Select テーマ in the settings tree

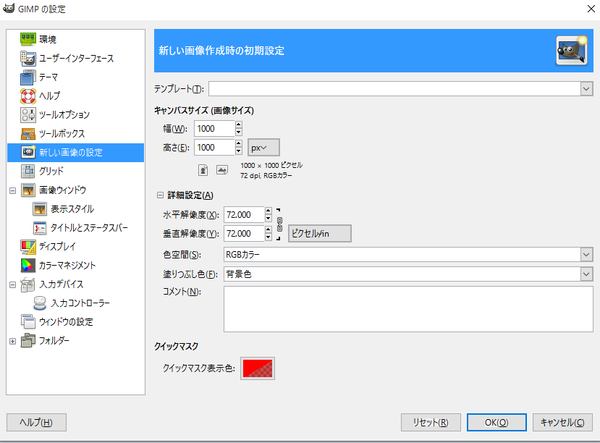(48, 77)
